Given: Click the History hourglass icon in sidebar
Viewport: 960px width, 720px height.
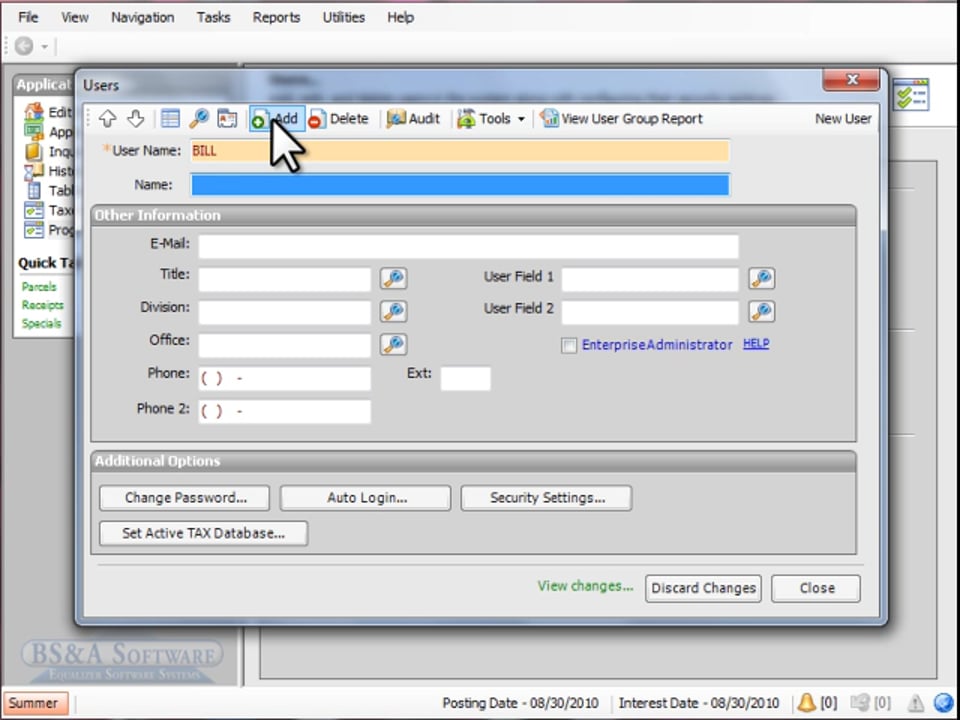Looking at the screenshot, I should click(x=34, y=171).
